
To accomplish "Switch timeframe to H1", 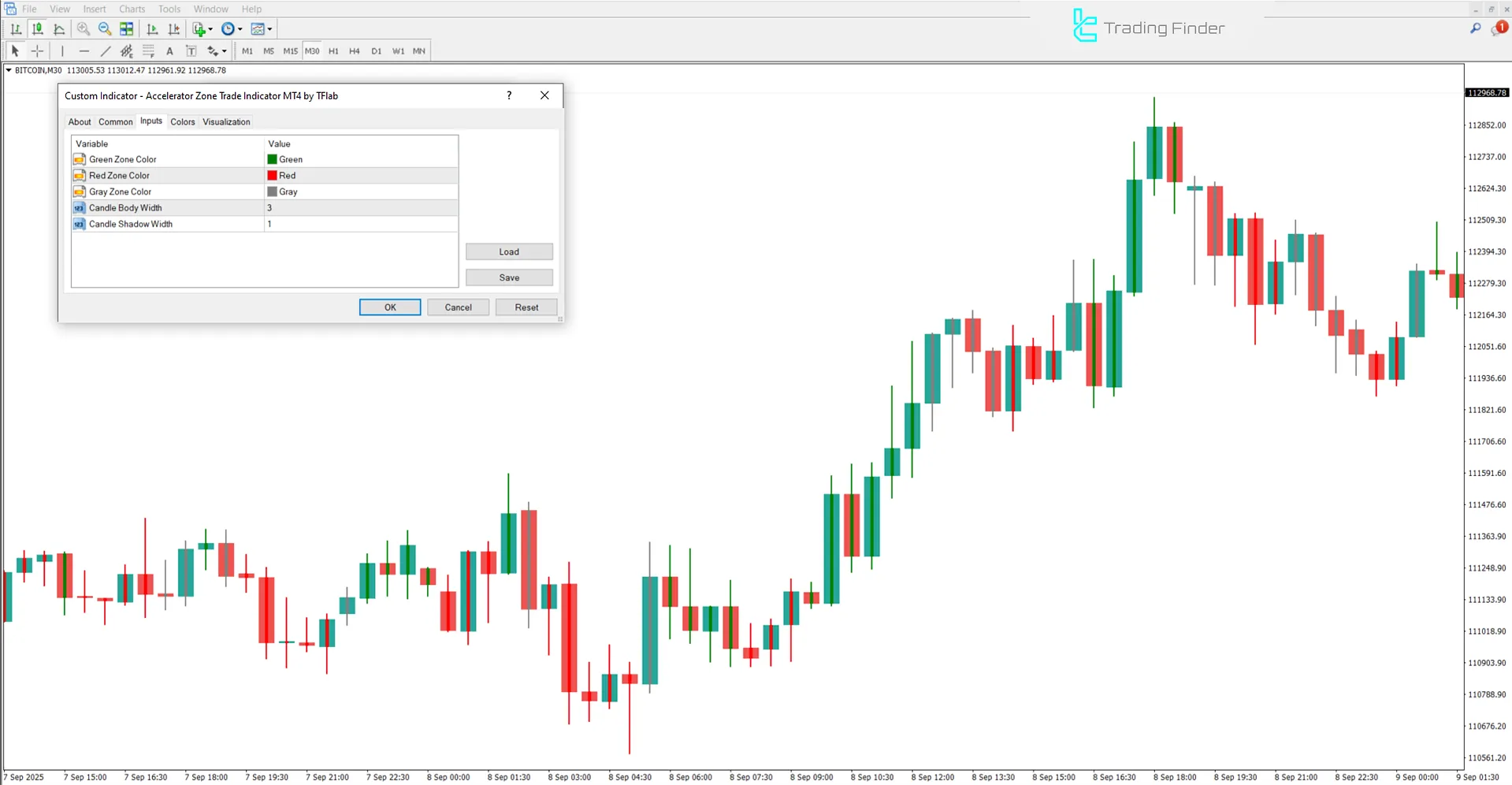I will click(x=333, y=50).
